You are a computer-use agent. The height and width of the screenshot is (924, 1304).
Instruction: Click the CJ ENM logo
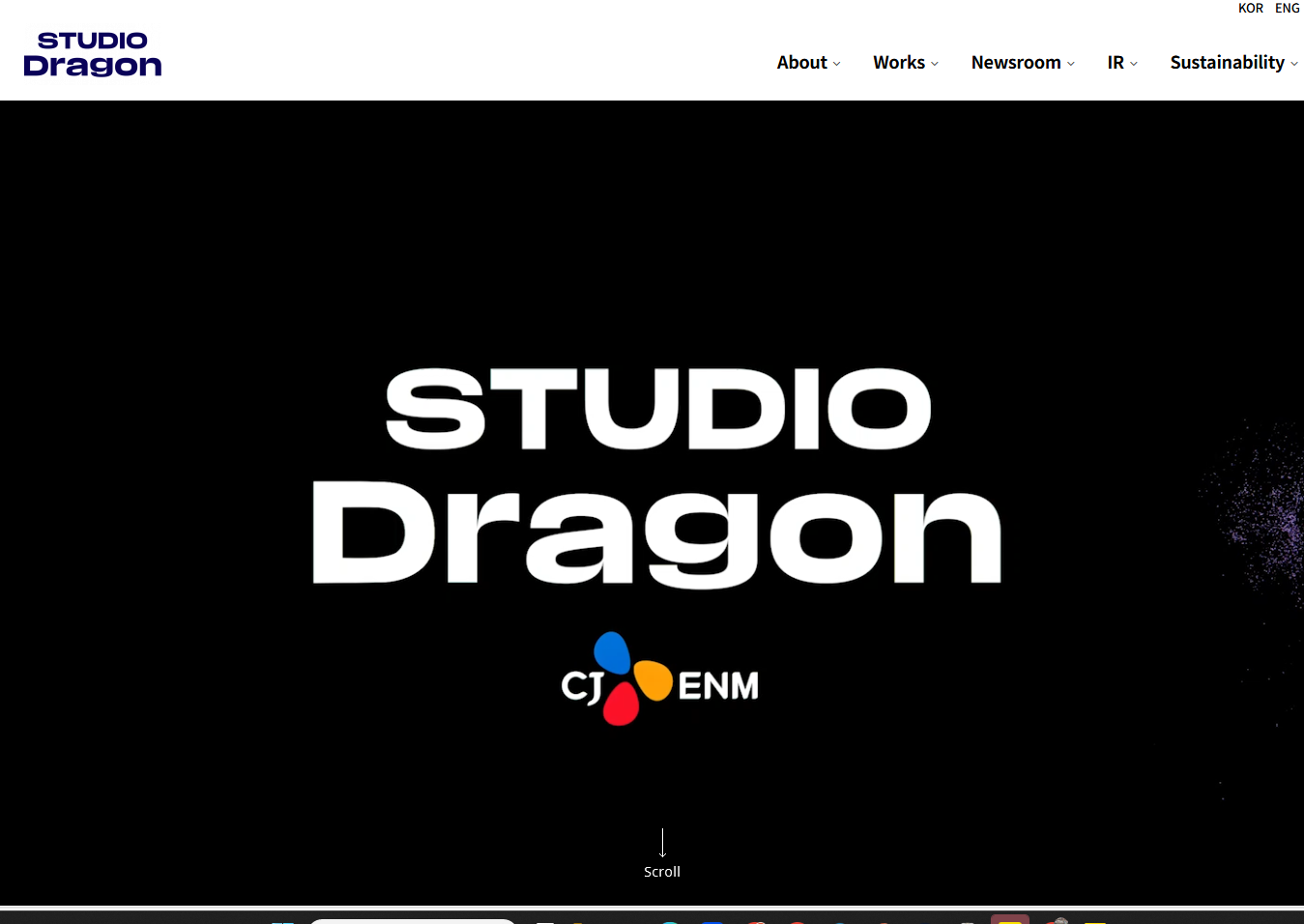[660, 679]
